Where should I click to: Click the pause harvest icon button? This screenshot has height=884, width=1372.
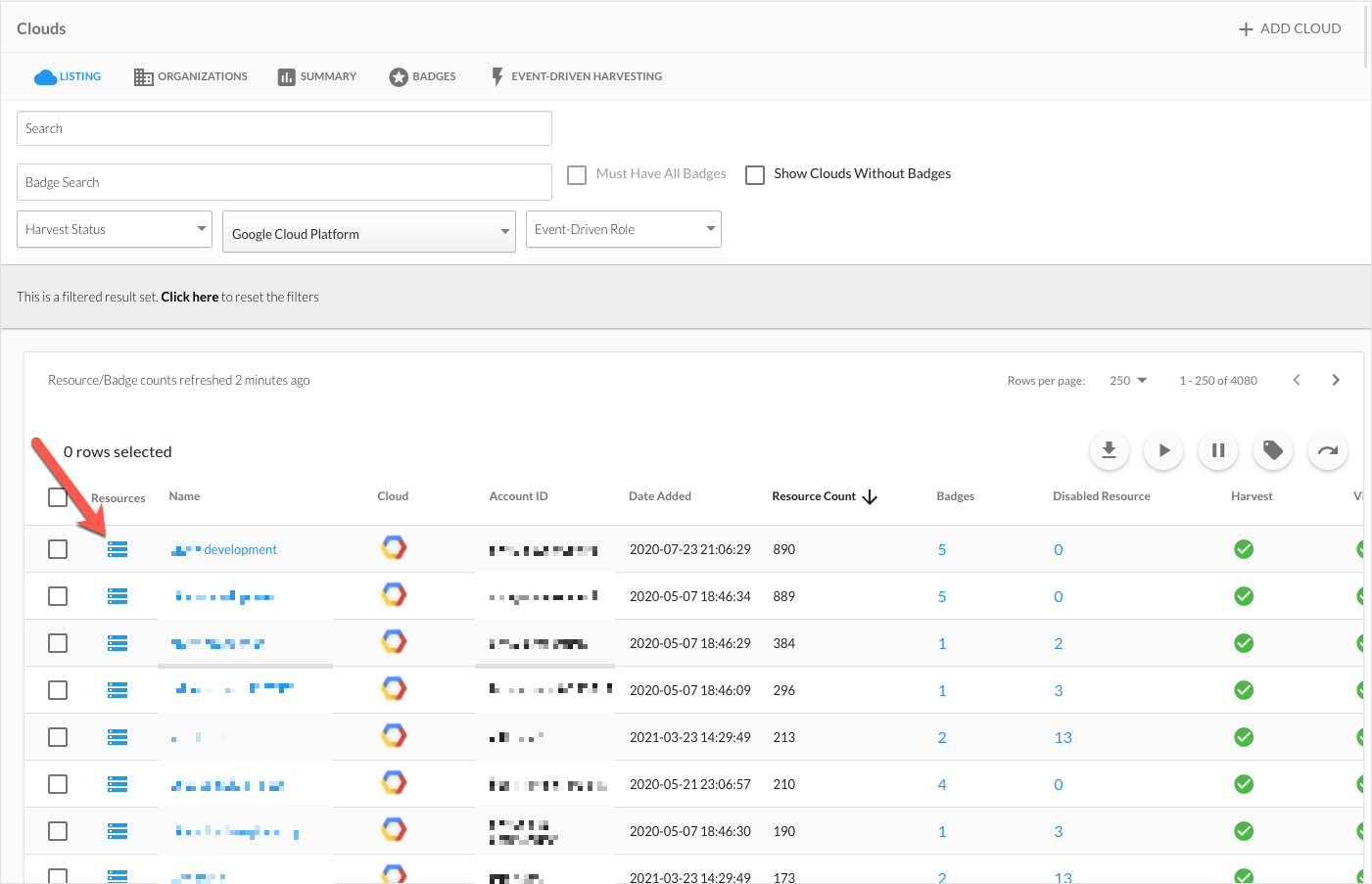1218,450
